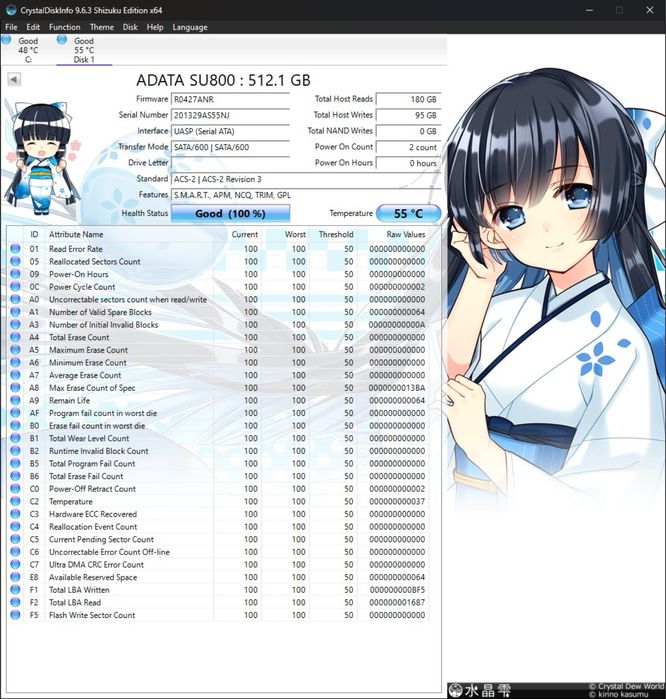Click the status orb for Average Erase Count
The height and width of the screenshot is (699, 666).
pos(15,374)
